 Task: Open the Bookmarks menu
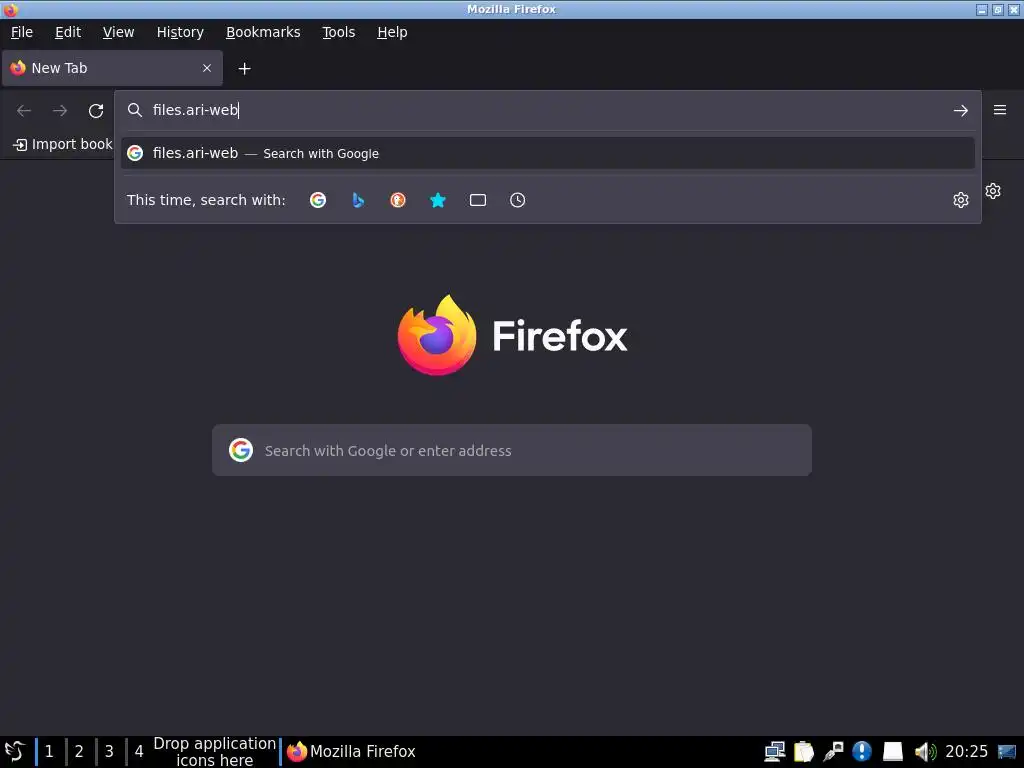(x=263, y=32)
